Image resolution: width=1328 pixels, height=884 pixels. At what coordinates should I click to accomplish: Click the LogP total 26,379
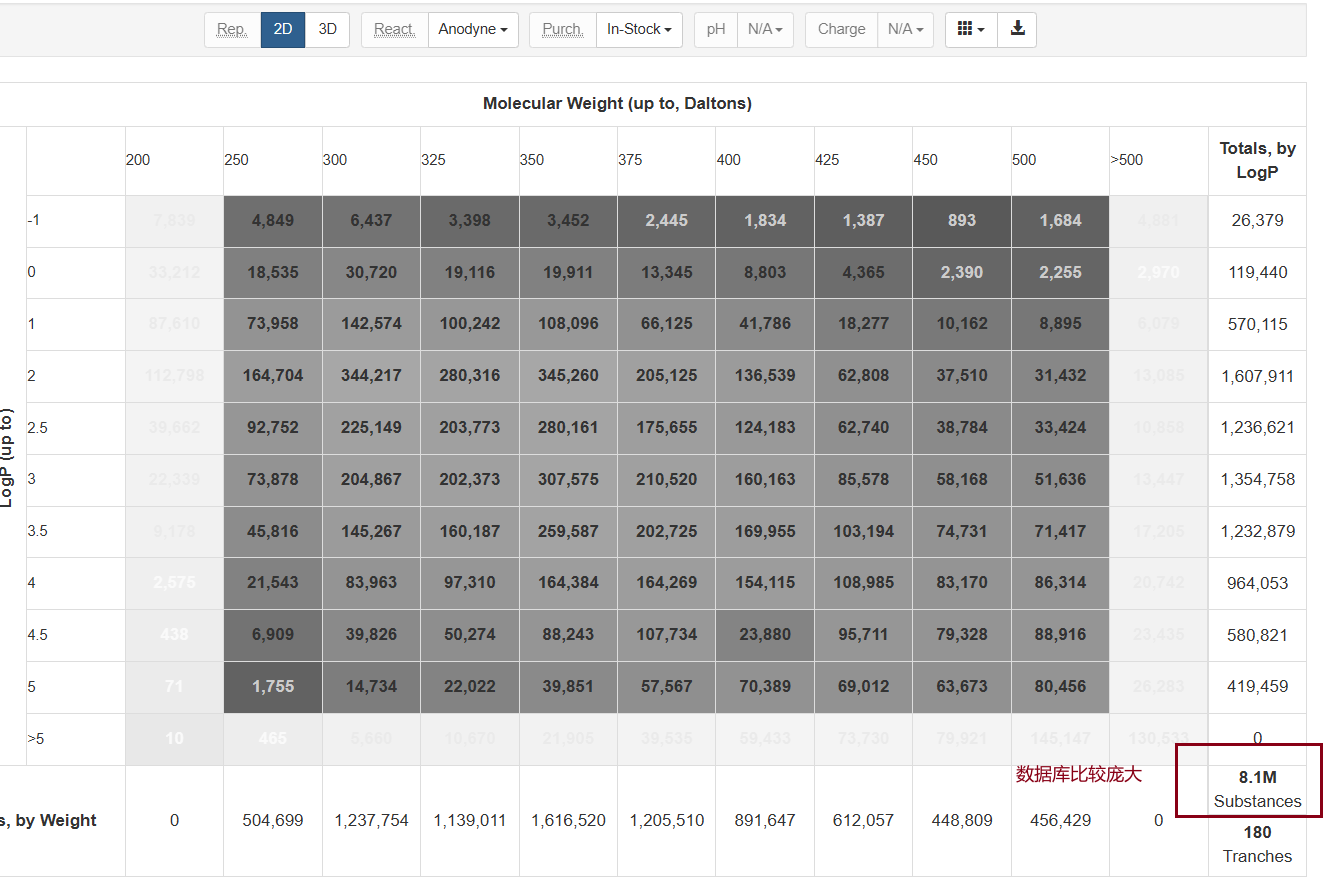[x=1257, y=221]
